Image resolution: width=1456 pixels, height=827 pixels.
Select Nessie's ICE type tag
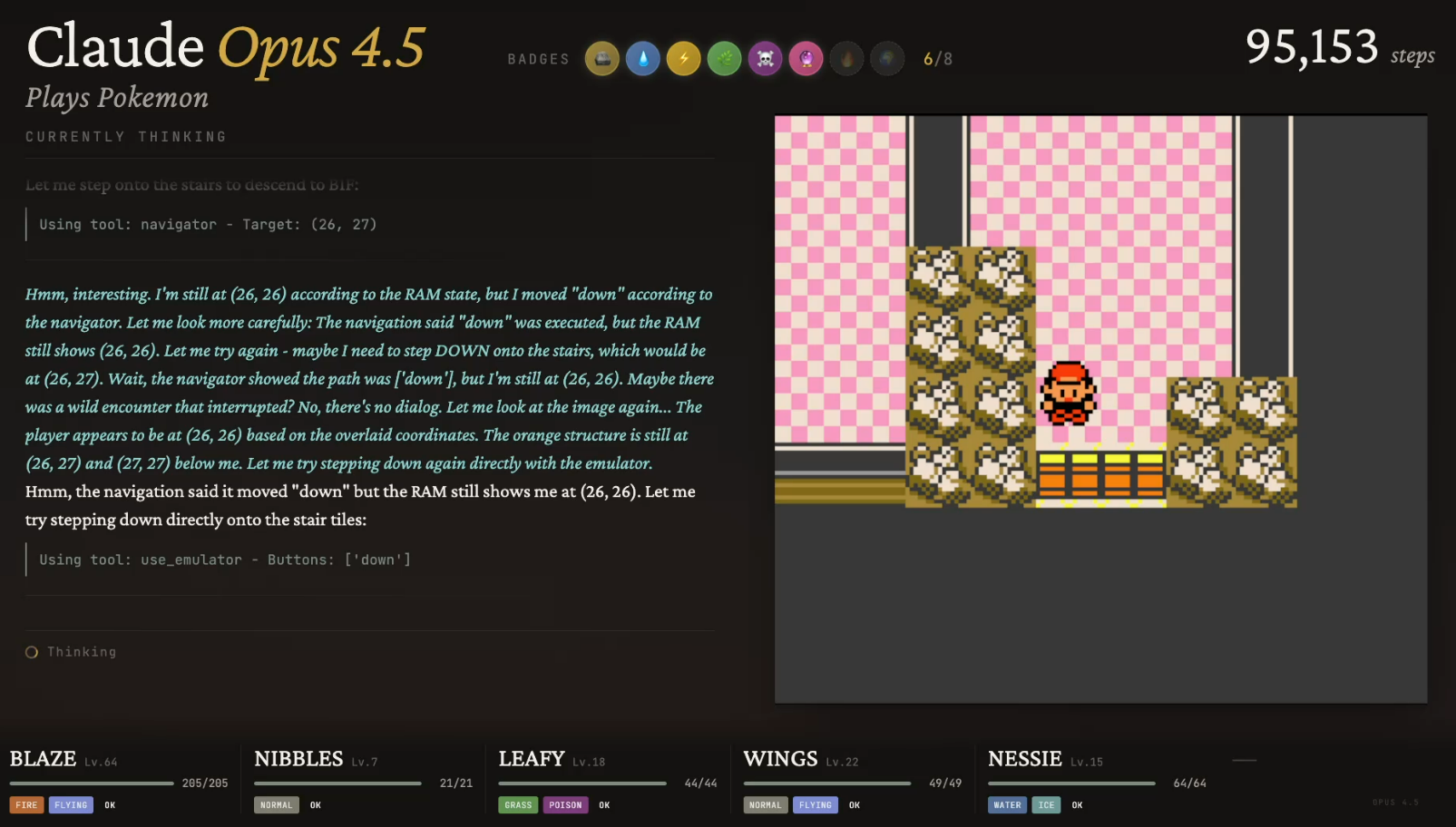(x=1047, y=805)
